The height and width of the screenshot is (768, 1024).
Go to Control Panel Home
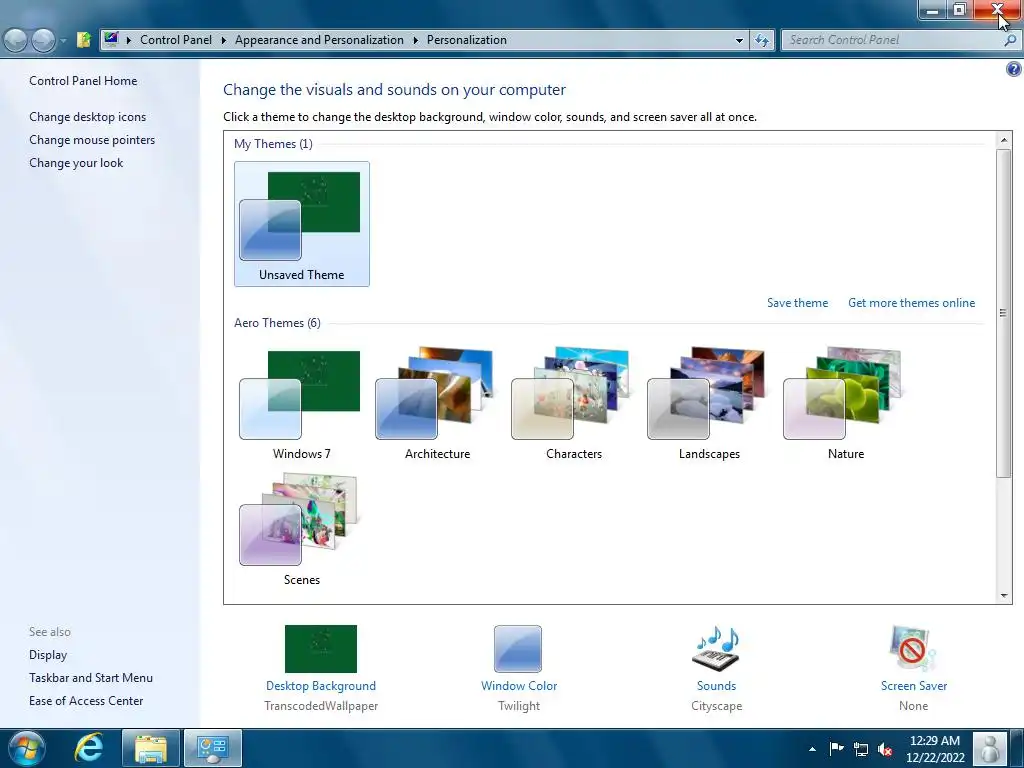83,81
